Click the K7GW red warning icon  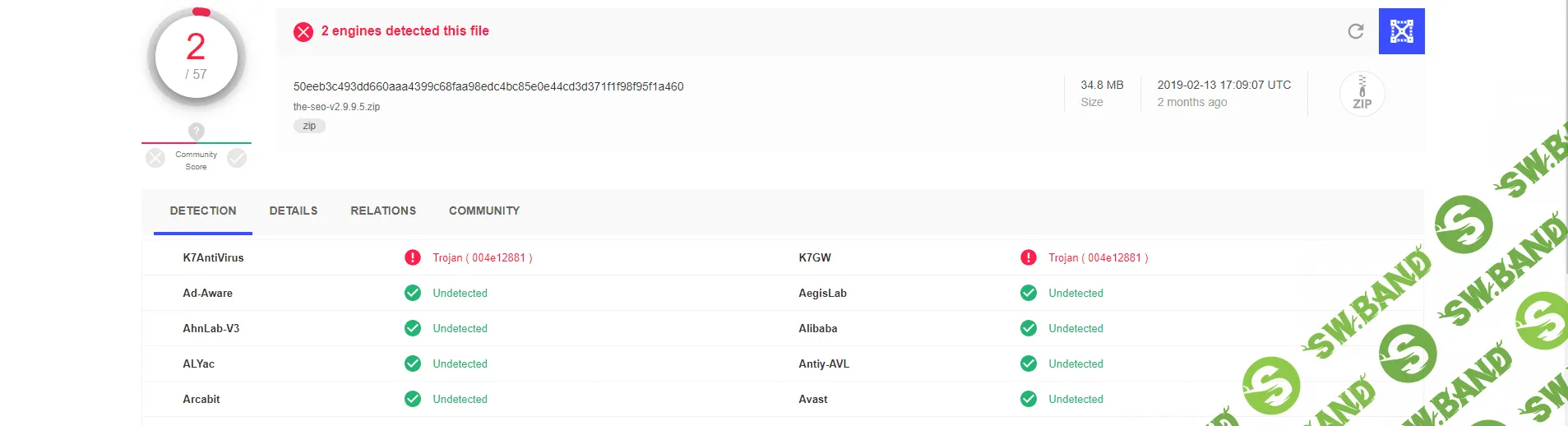pos(1028,257)
